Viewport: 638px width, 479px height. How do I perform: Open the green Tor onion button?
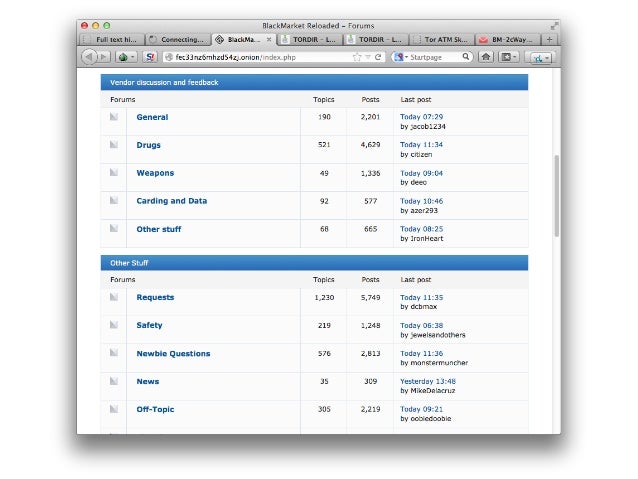pyautogui.click(x=127, y=57)
